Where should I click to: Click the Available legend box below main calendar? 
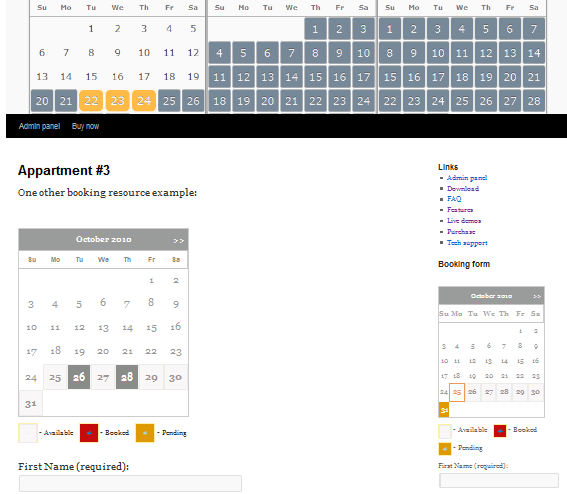coord(28,433)
